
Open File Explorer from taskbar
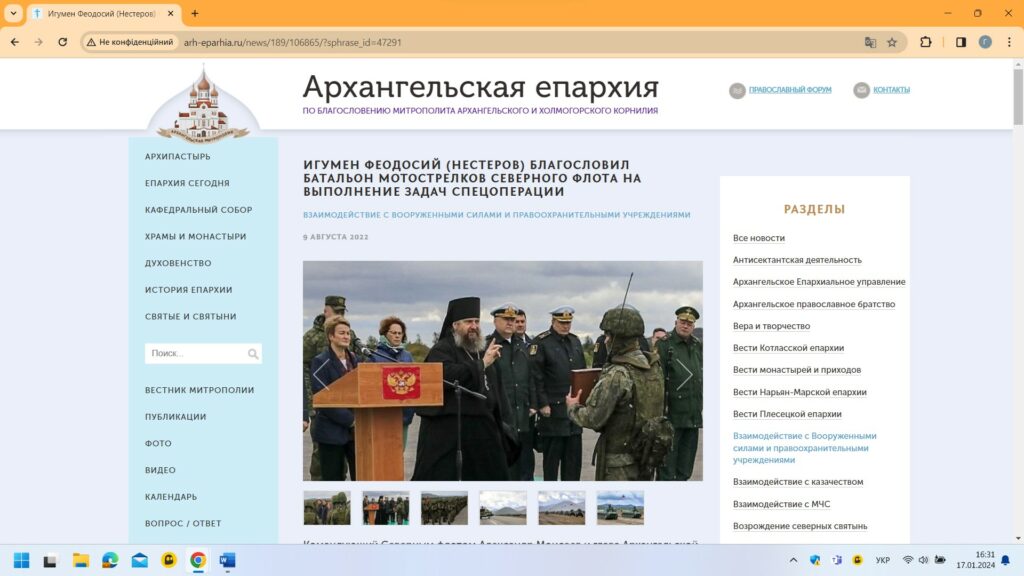point(80,560)
